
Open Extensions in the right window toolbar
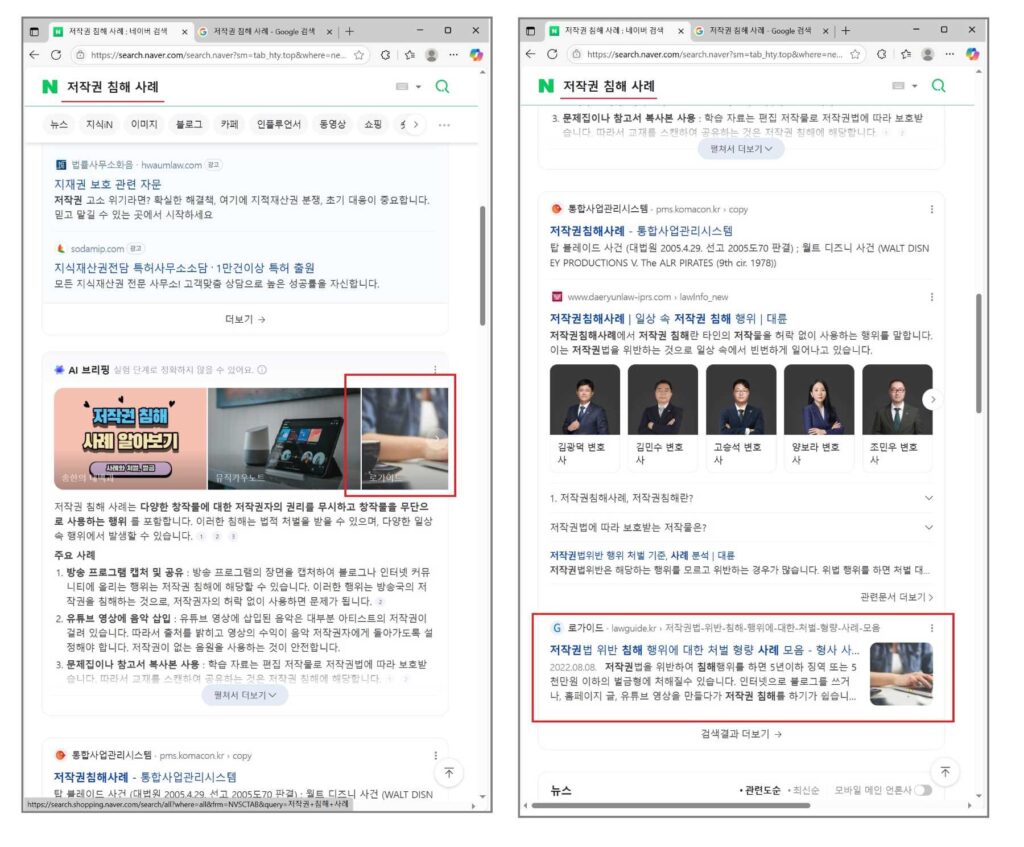[882, 54]
